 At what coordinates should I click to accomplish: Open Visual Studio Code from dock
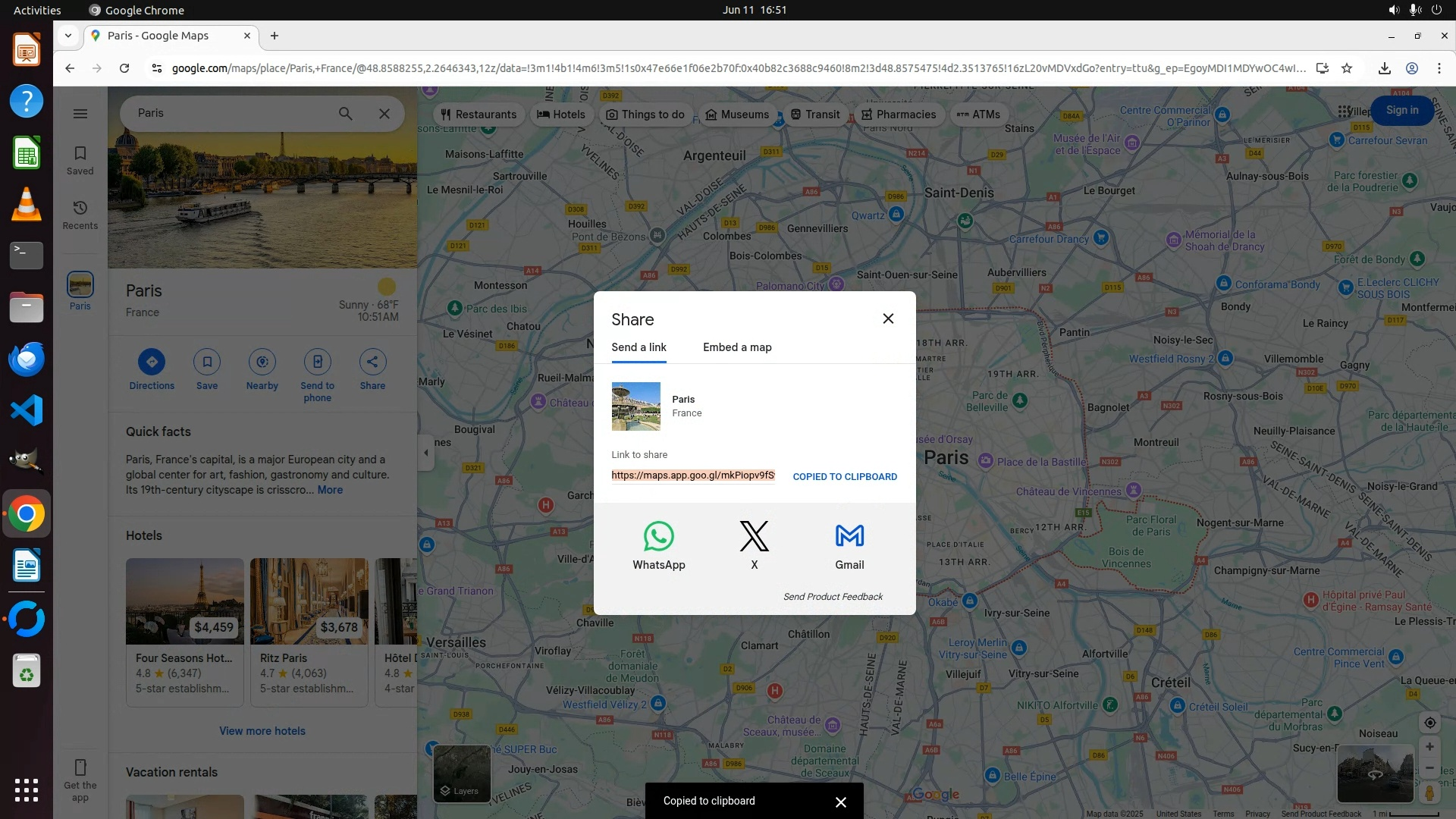pos(27,410)
